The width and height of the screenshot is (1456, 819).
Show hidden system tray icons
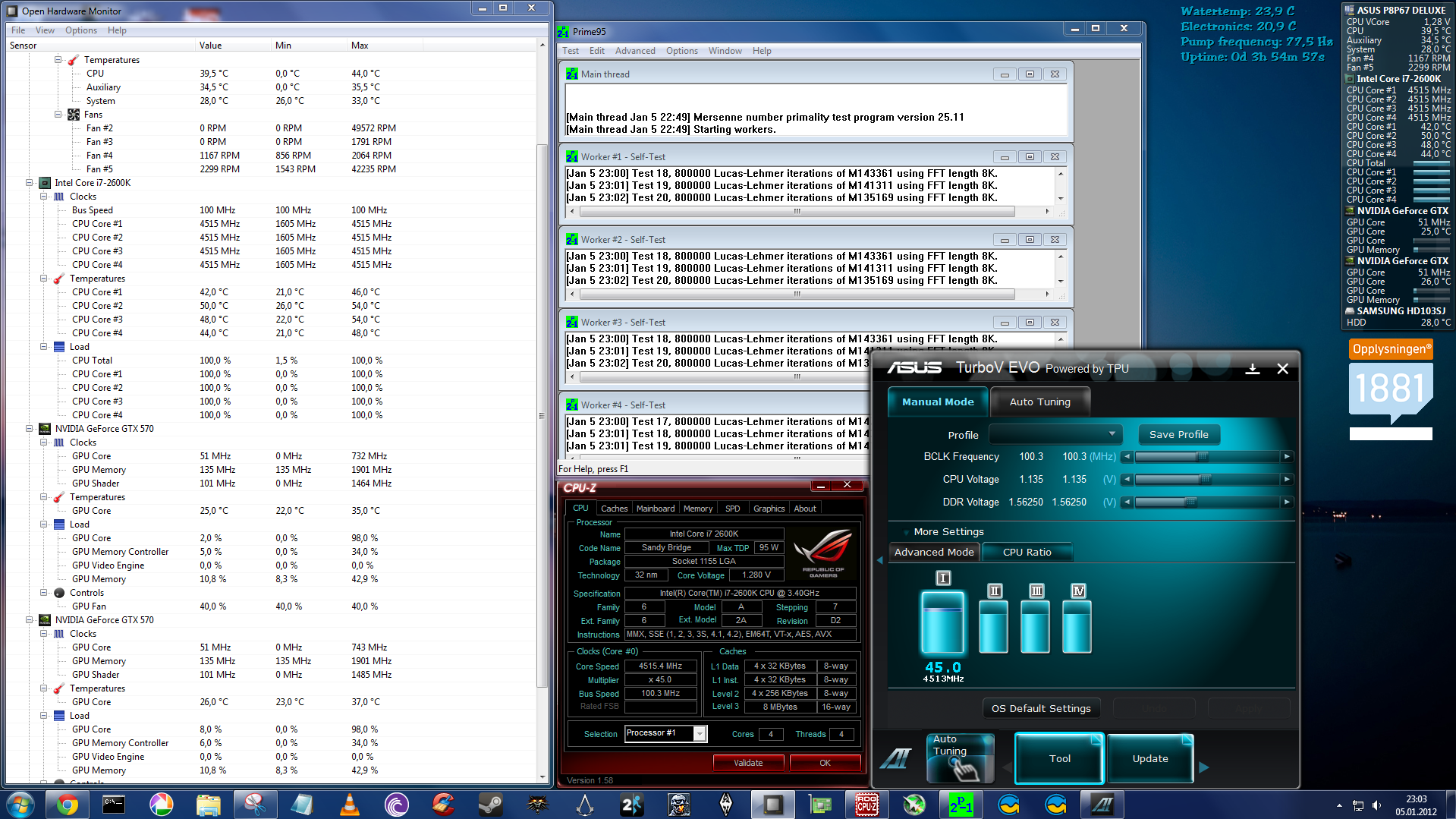click(1339, 805)
